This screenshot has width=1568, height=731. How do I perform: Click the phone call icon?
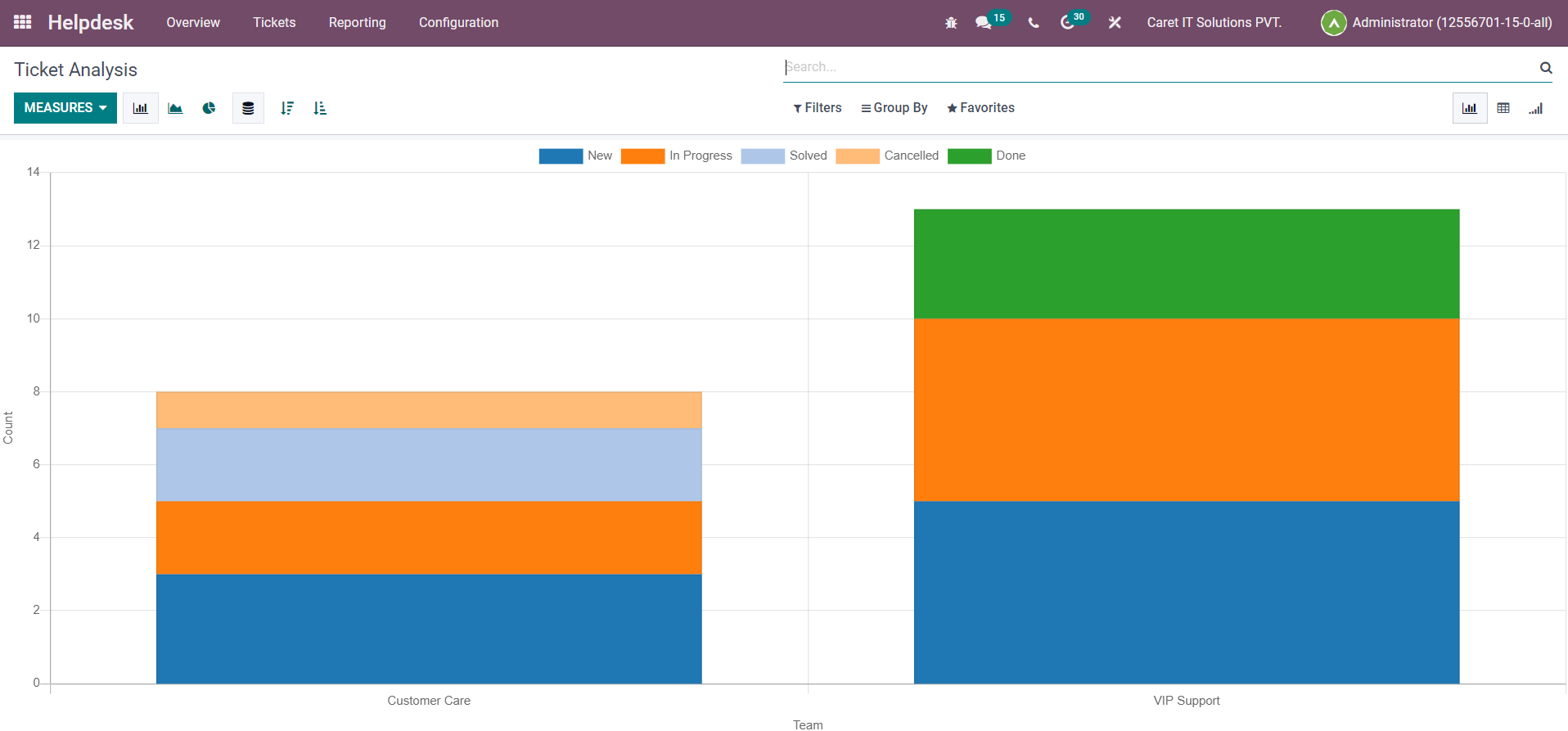[x=1034, y=23]
